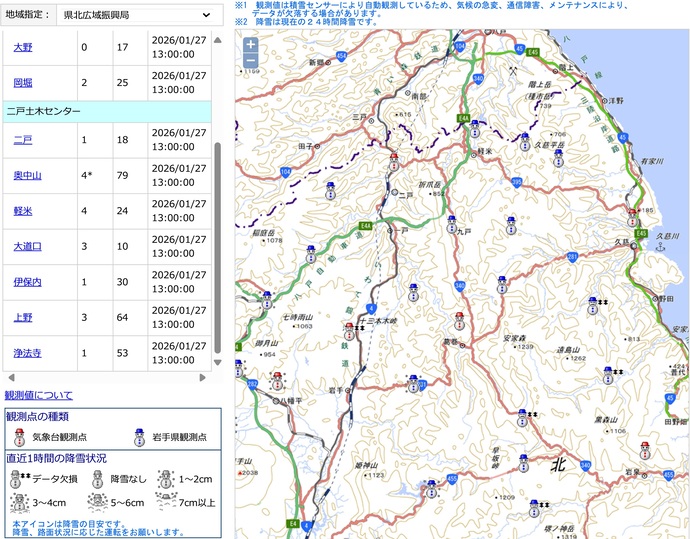Select the snowman marker near 早坂峠
Screen dimensions: 690x539
click(x=523, y=464)
